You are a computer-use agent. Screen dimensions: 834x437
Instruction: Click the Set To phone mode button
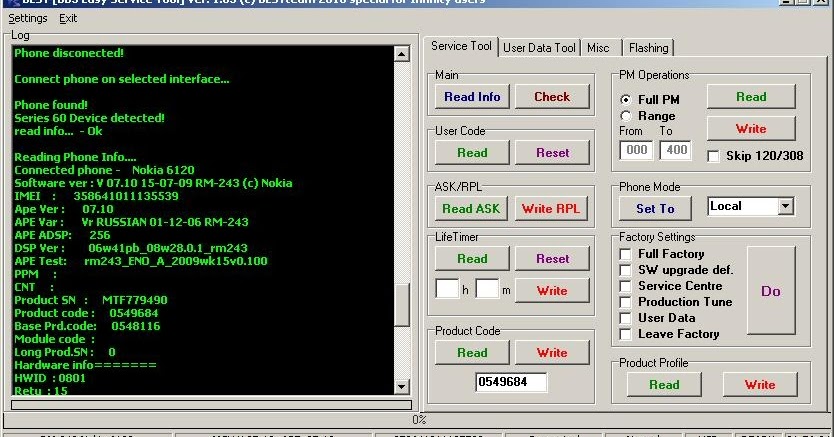point(655,208)
